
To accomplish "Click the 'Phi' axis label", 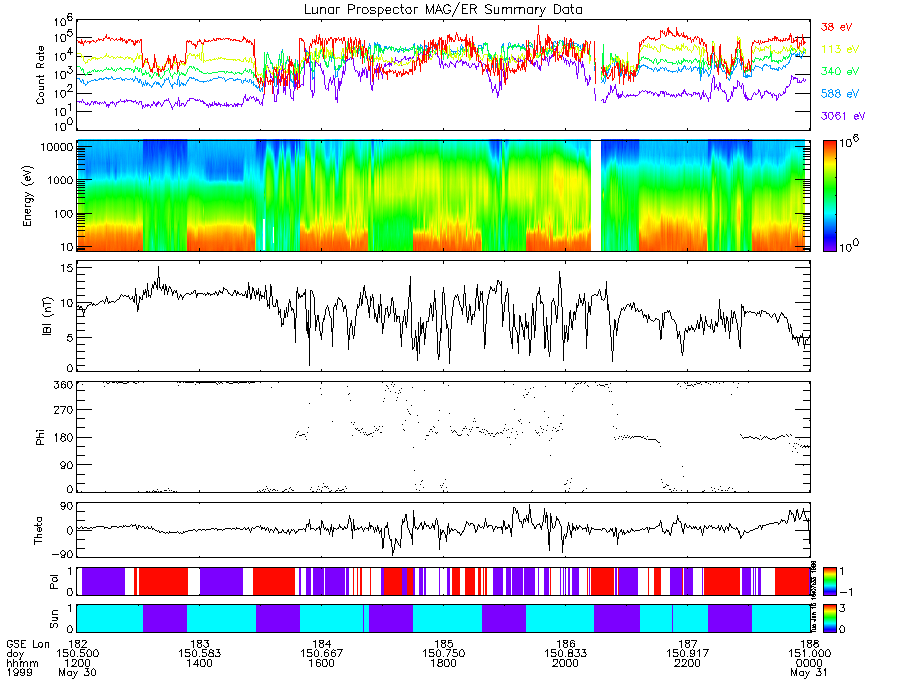I will pos(40,437).
